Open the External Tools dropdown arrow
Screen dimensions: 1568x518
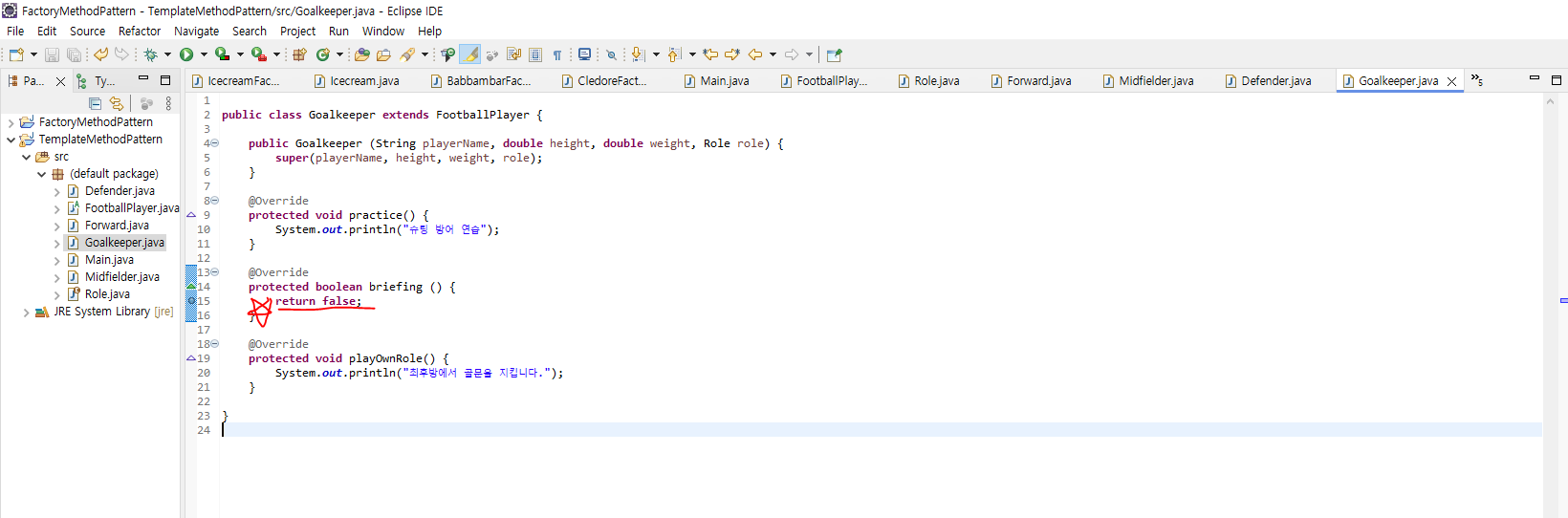coord(276,54)
